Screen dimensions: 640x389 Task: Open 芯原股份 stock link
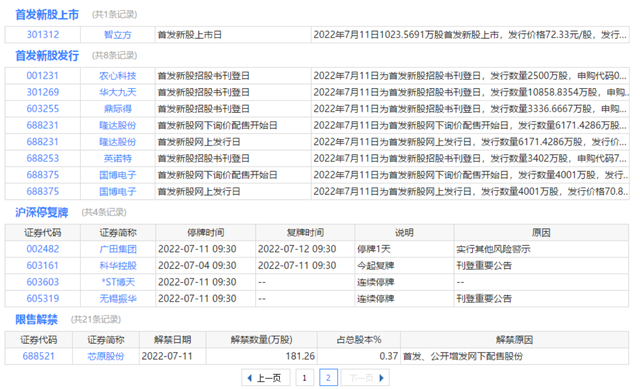click(x=105, y=356)
